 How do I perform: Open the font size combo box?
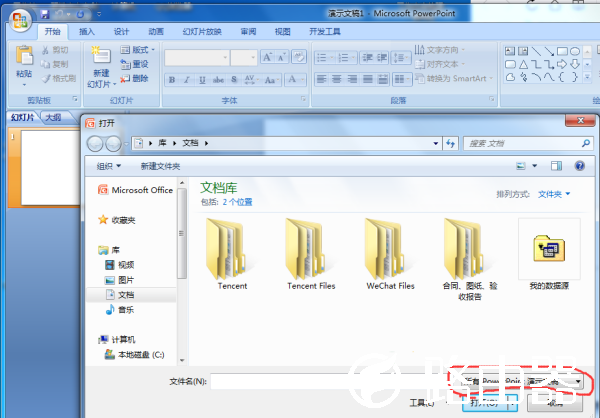244,58
